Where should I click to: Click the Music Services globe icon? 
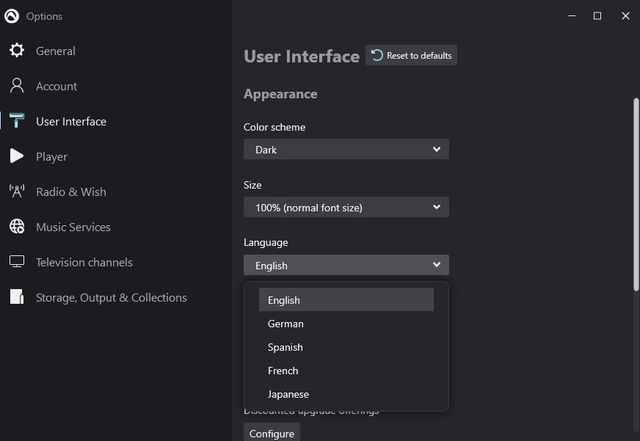pyautogui.click(x=17, y=227)
